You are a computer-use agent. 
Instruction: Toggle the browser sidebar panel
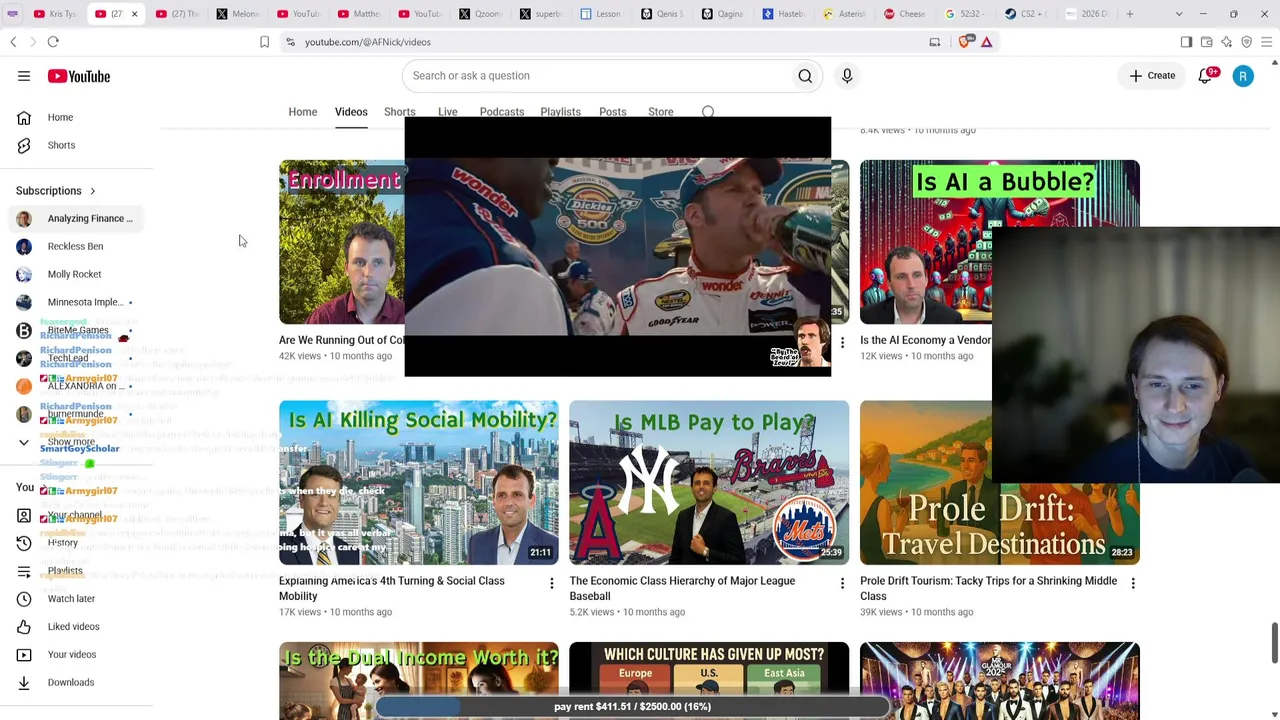(1186, 42)
